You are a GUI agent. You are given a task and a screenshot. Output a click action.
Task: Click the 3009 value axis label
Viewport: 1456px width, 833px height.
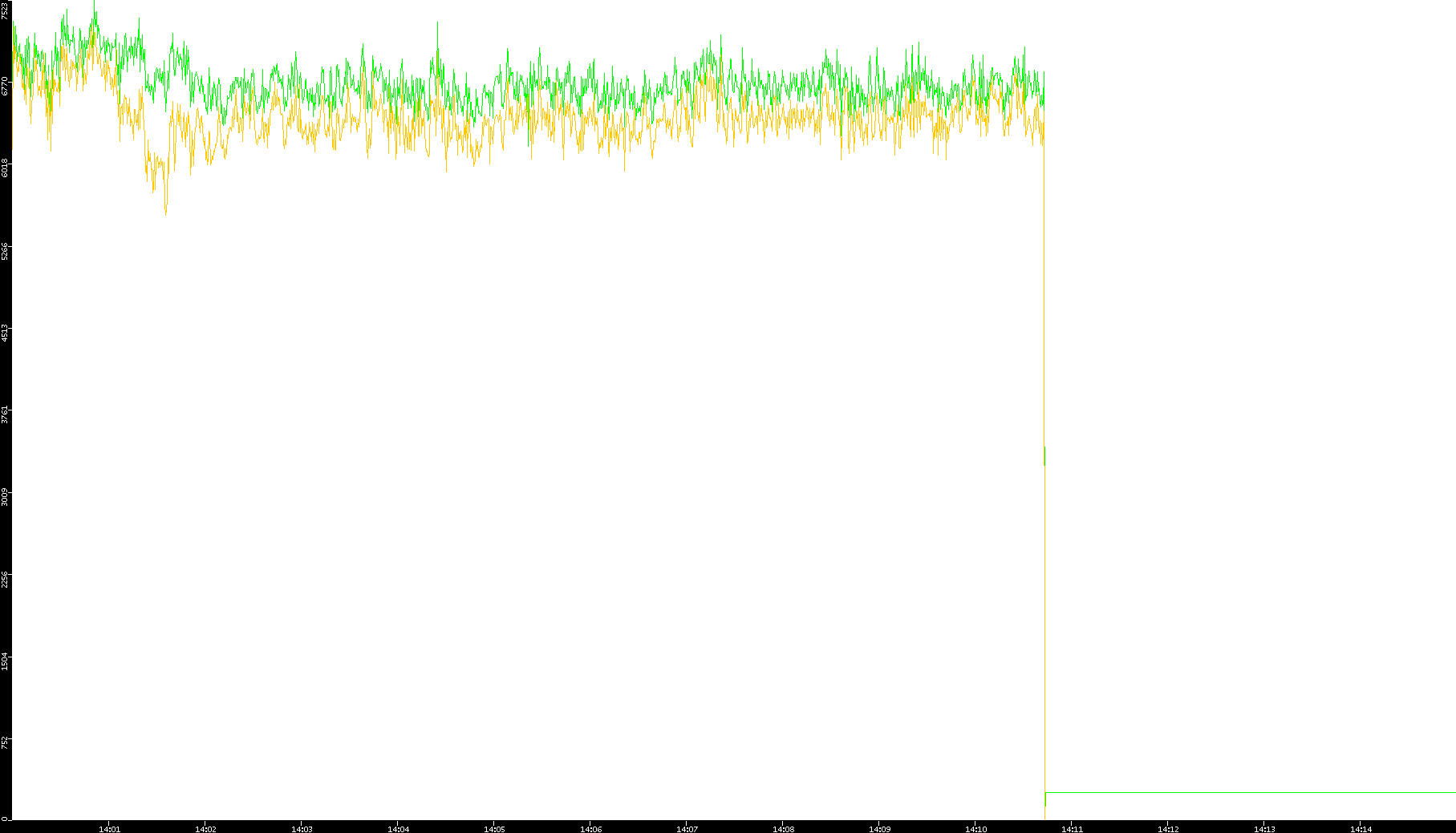click(6, 496)
